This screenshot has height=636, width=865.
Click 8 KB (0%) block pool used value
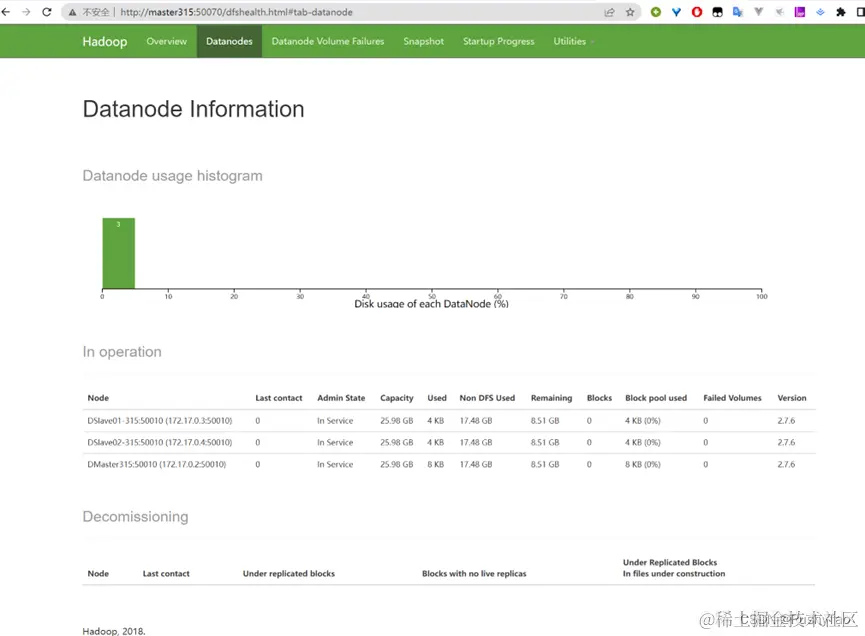pos(643,464)
